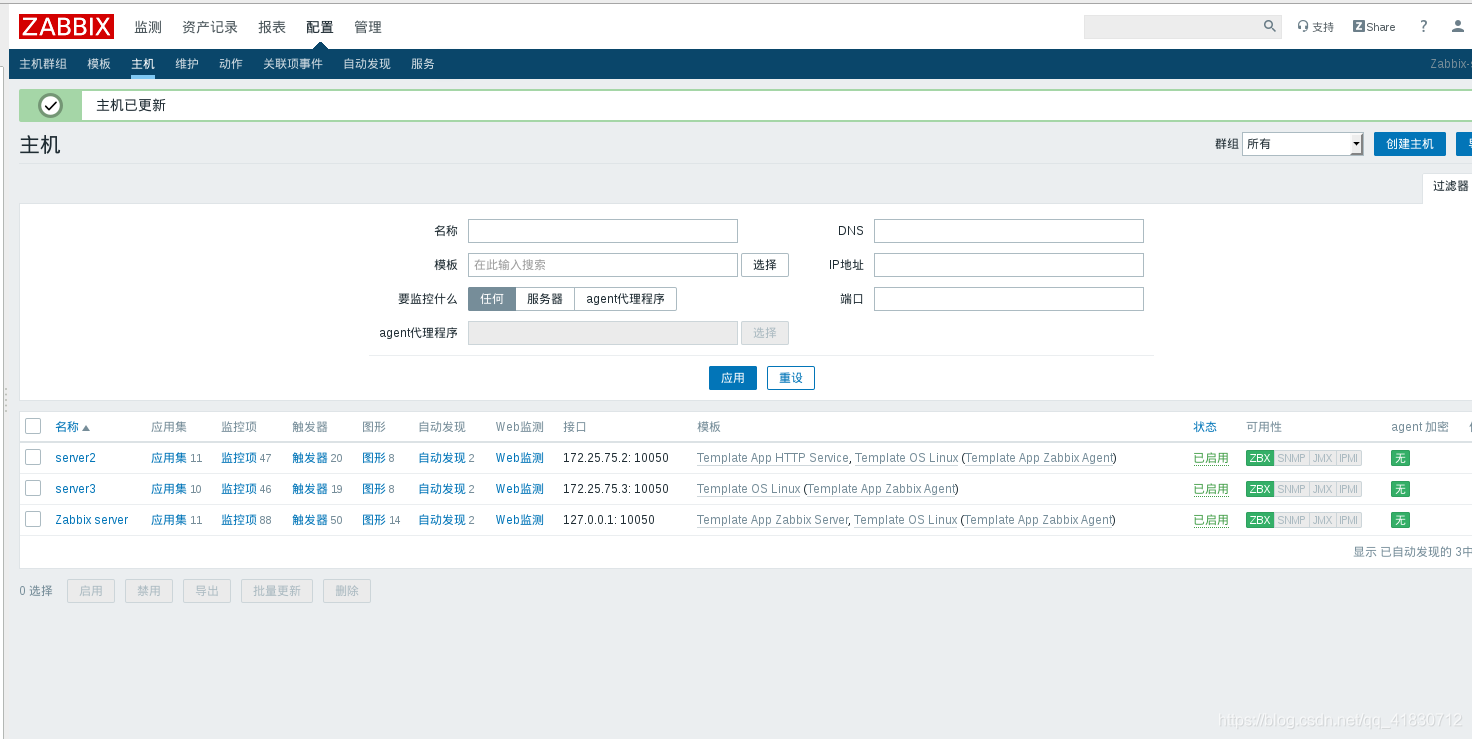The width and height of the screenshot is (1472, 739).
Task: Open the Zabbix server host link
Action: pyautogui.click(x=92, y=520)
